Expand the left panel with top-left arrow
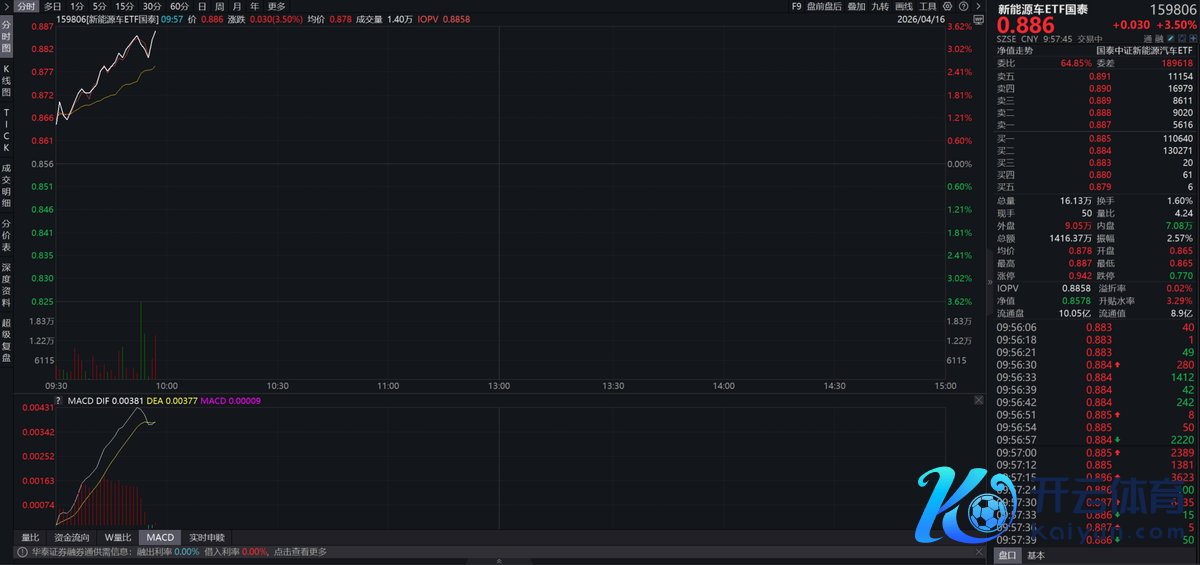The height and width of the screenshot is (565, 1200). [x=6, y=6]
